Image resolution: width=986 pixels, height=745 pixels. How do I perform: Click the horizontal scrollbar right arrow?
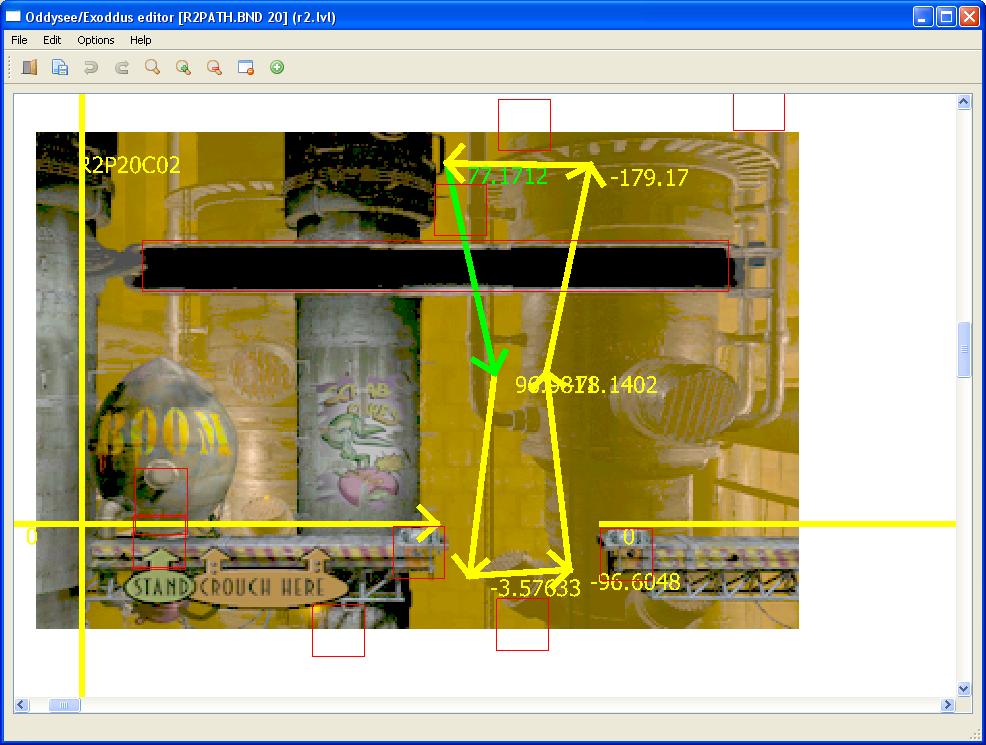click(948, 705)
